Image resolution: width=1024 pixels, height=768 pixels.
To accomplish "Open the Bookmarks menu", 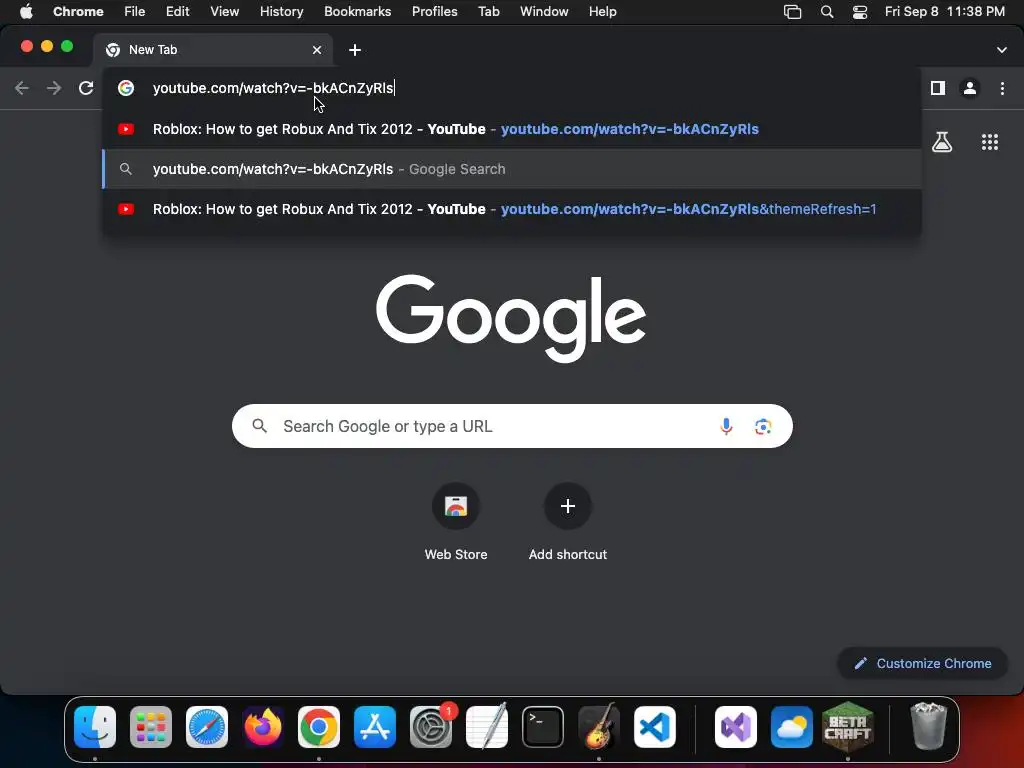I will (357, 11).
